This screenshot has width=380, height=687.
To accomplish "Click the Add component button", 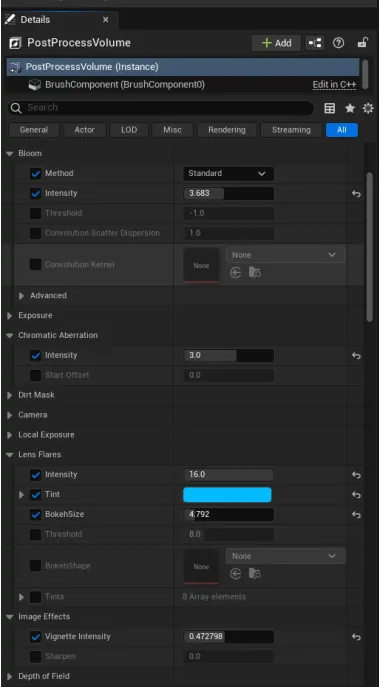I will 276,43.
